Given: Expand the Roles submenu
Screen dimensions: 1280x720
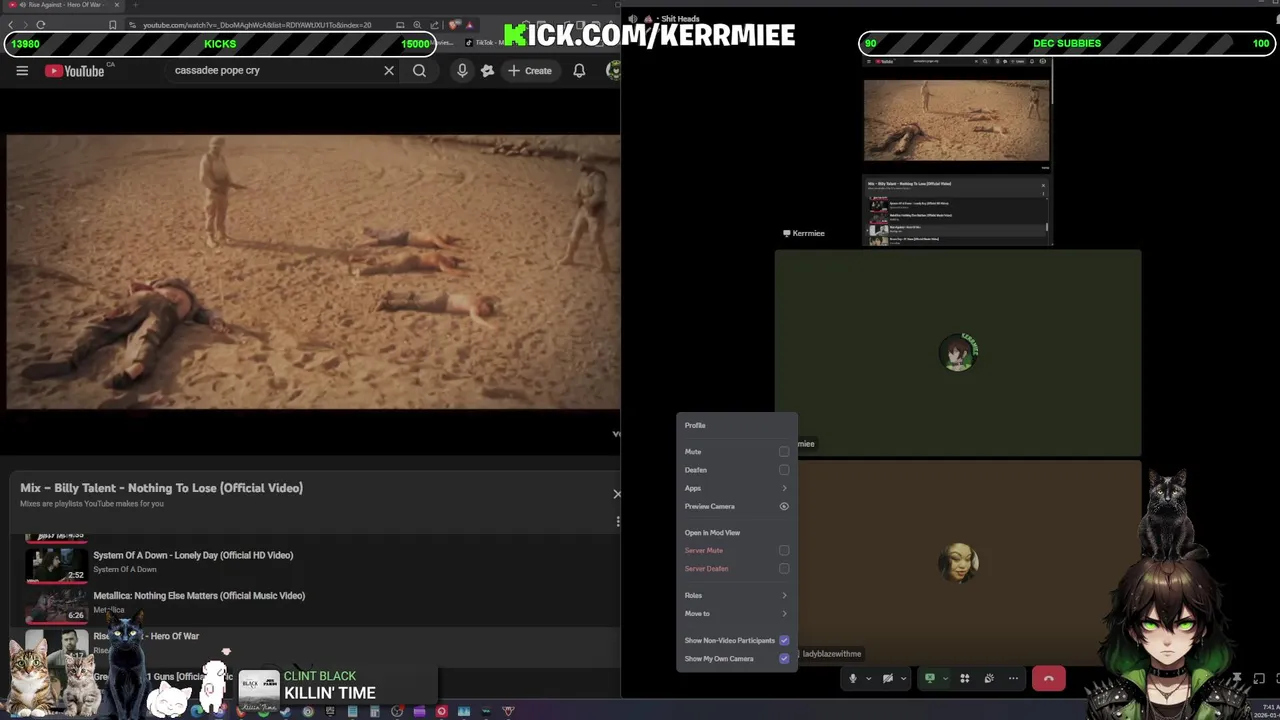Looking at the screenshot, I should [x=737, y=595].
